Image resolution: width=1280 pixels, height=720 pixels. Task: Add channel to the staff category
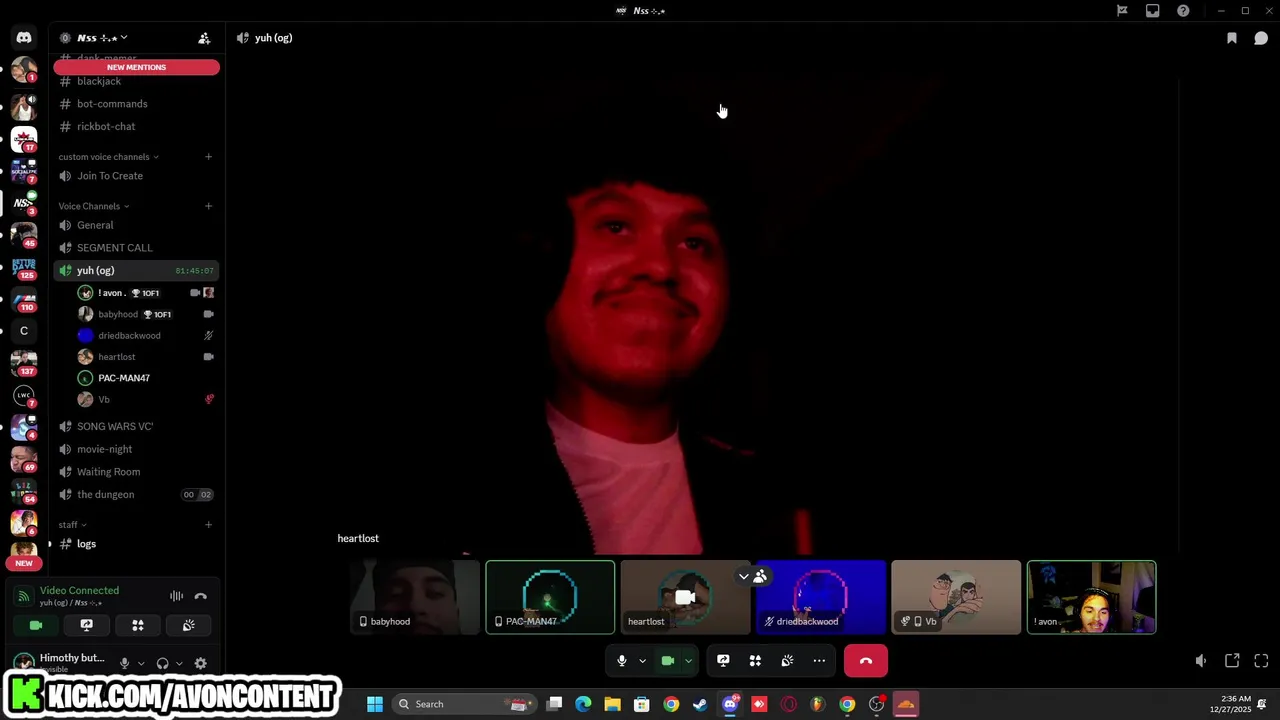[x=208, y=525]
